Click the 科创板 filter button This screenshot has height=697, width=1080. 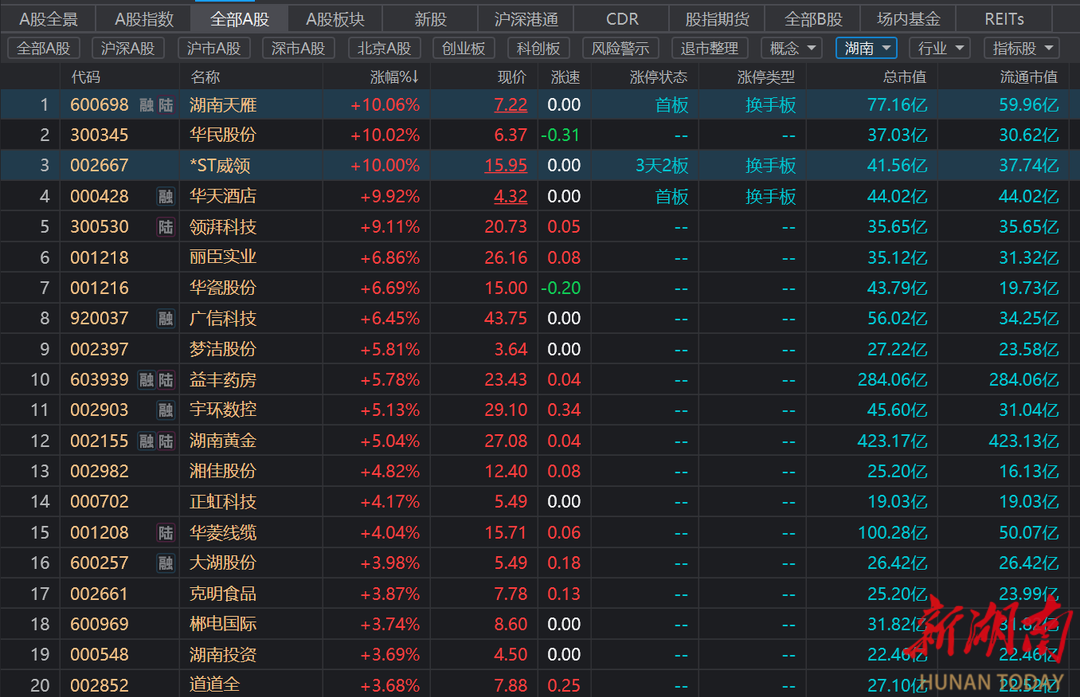point(538,48)
